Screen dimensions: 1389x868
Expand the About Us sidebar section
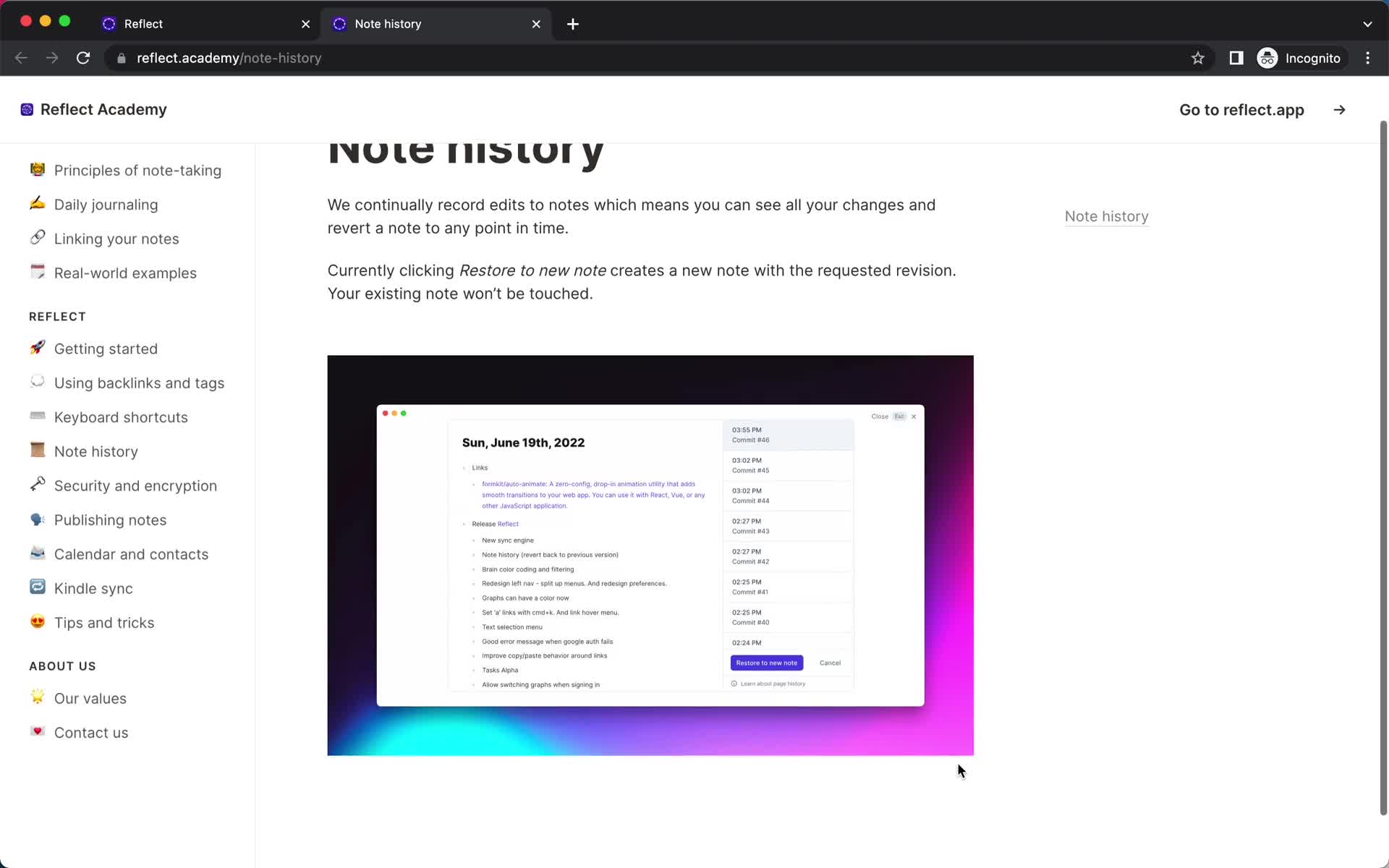pos(62,665)
